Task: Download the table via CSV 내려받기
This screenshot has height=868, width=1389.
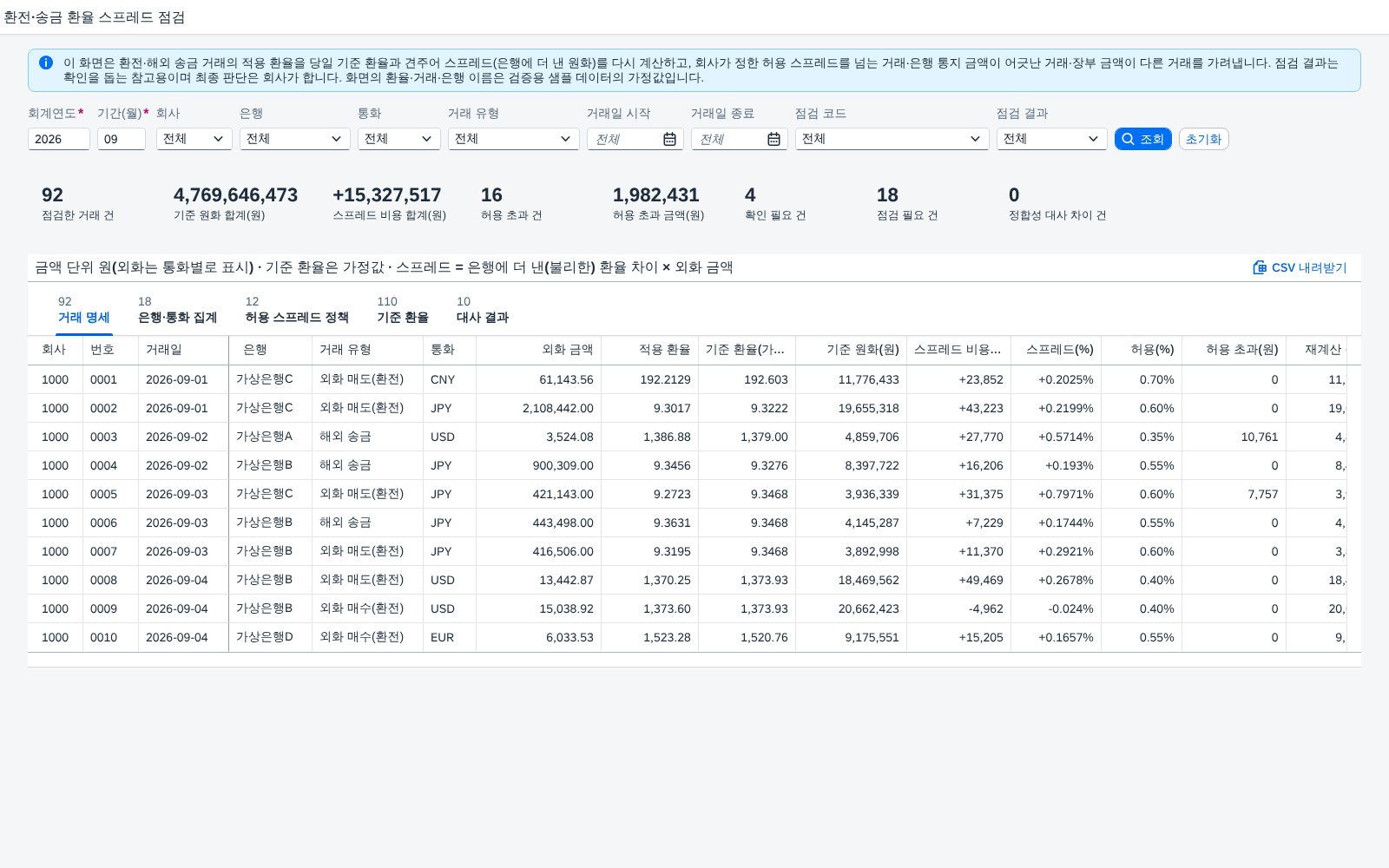Action: [1300, 267]
